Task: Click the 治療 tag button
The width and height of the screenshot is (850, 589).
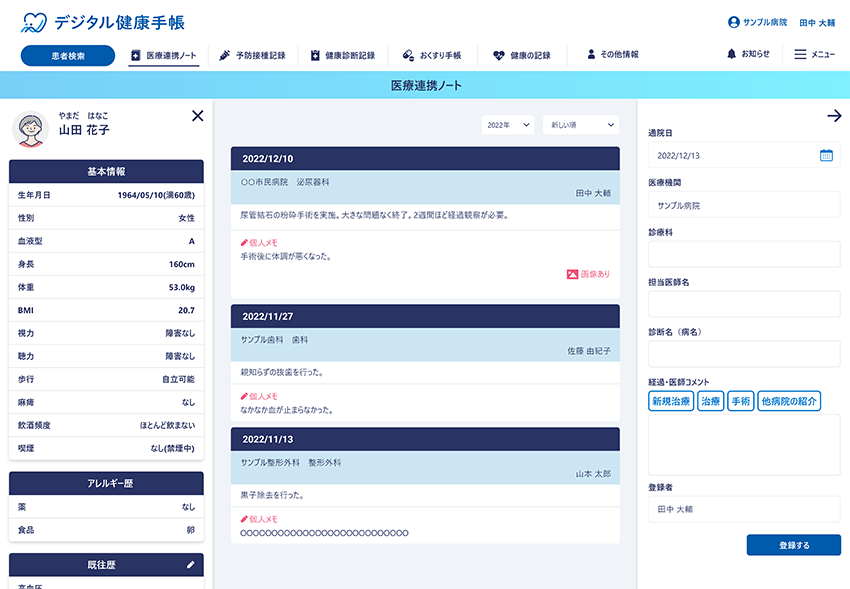Action: pos(711,401)
